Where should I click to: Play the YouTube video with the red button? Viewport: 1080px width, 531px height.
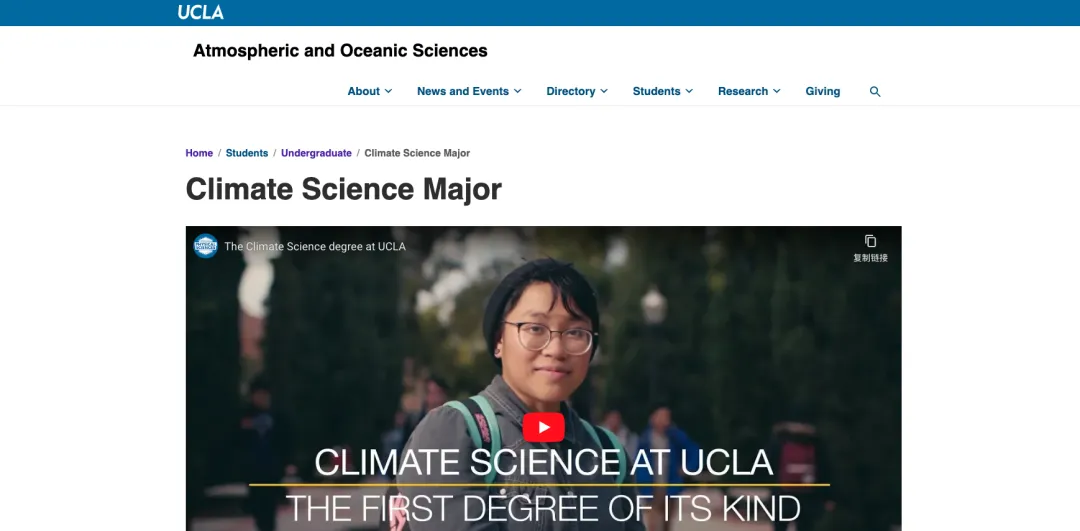[543, 428]
